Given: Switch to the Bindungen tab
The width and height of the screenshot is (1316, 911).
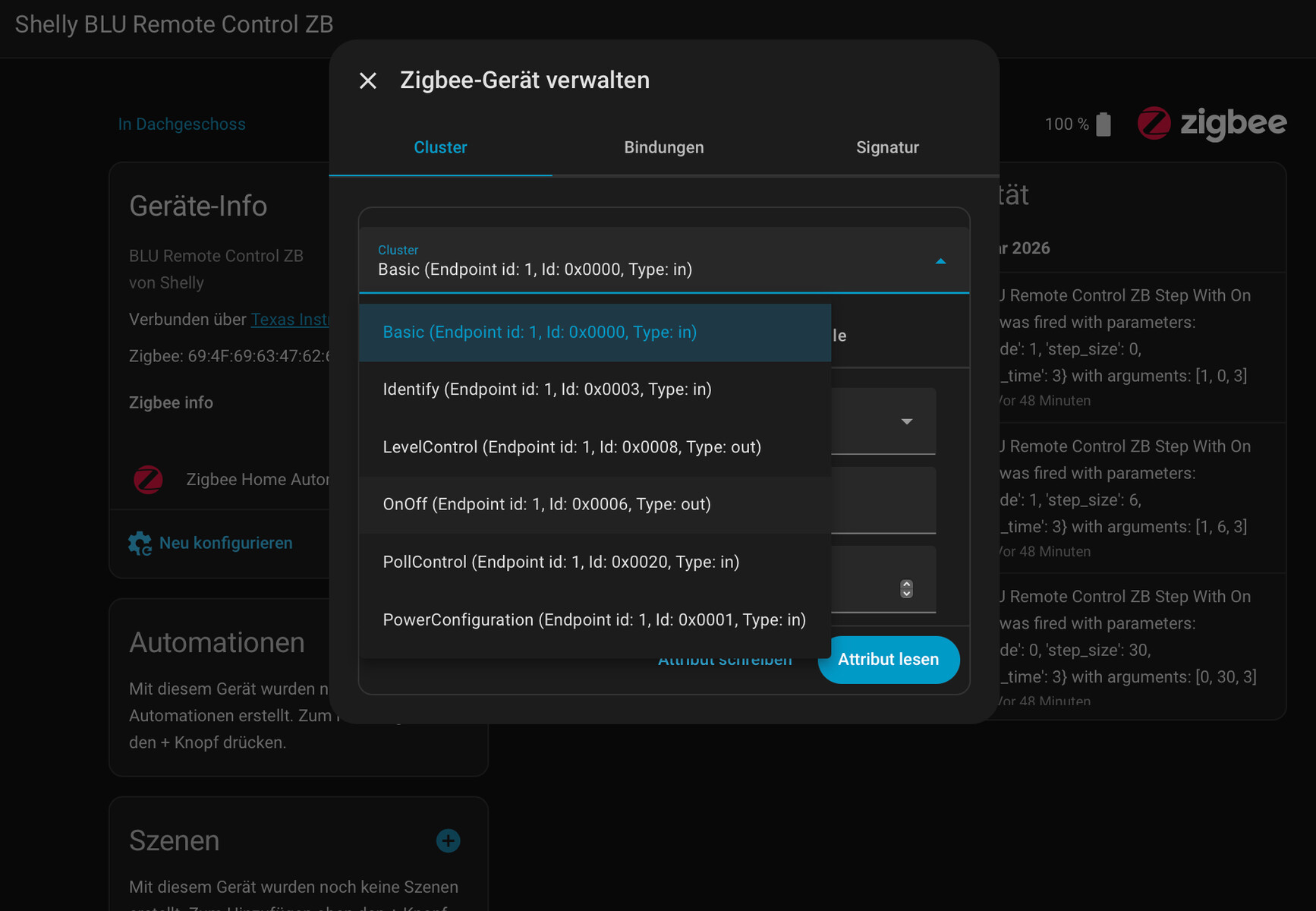Looking at the screenshot, I should click(663, 147).
